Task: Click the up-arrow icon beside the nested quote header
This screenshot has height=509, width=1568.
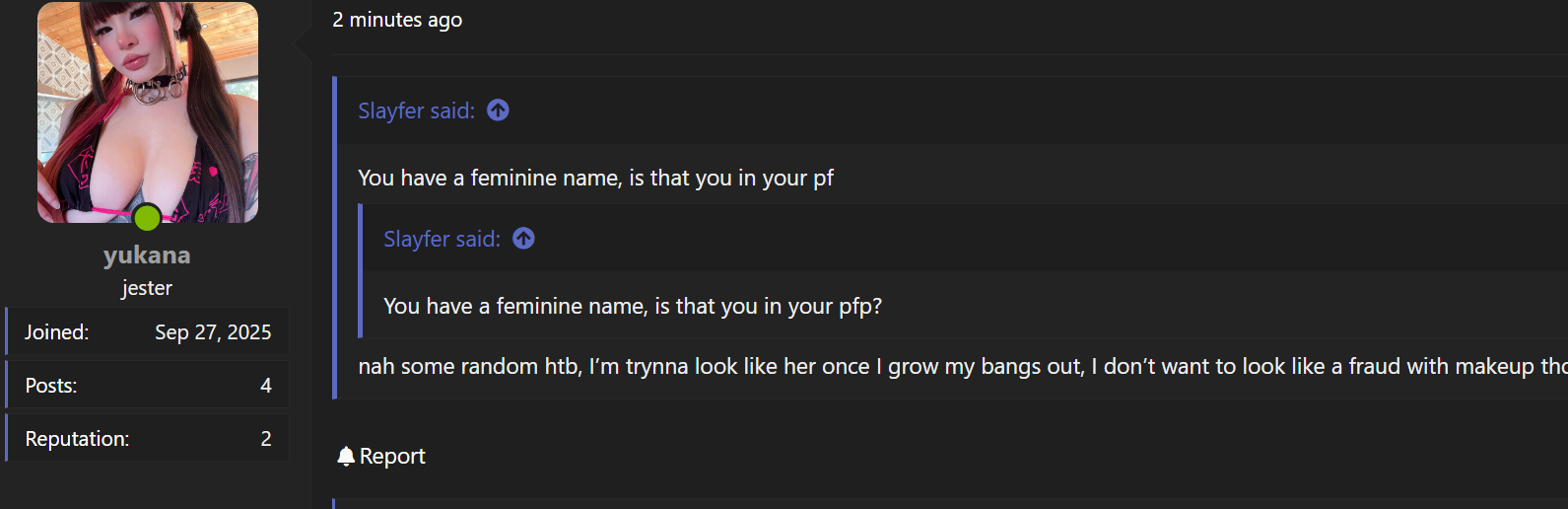Action: 523,239
